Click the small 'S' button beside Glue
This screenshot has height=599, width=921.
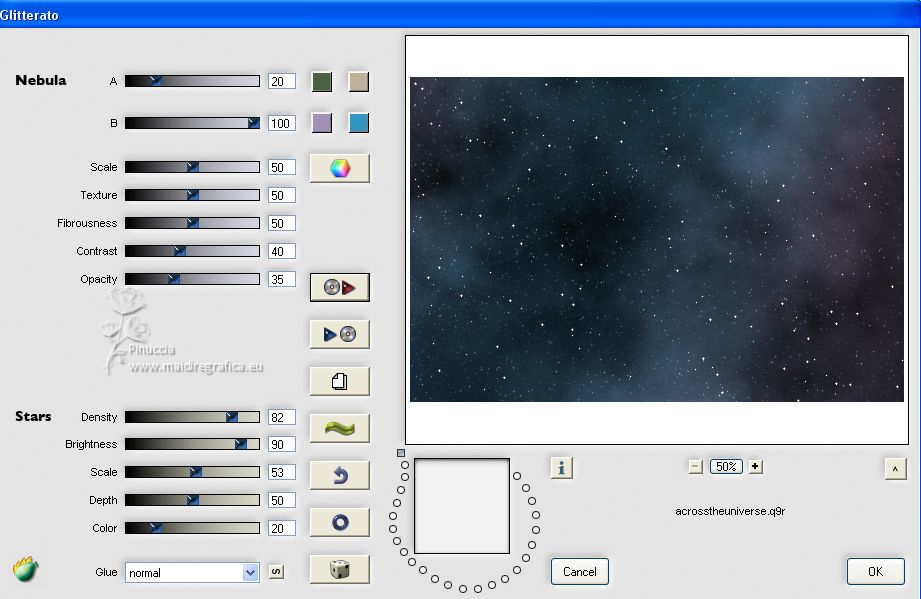276,571
